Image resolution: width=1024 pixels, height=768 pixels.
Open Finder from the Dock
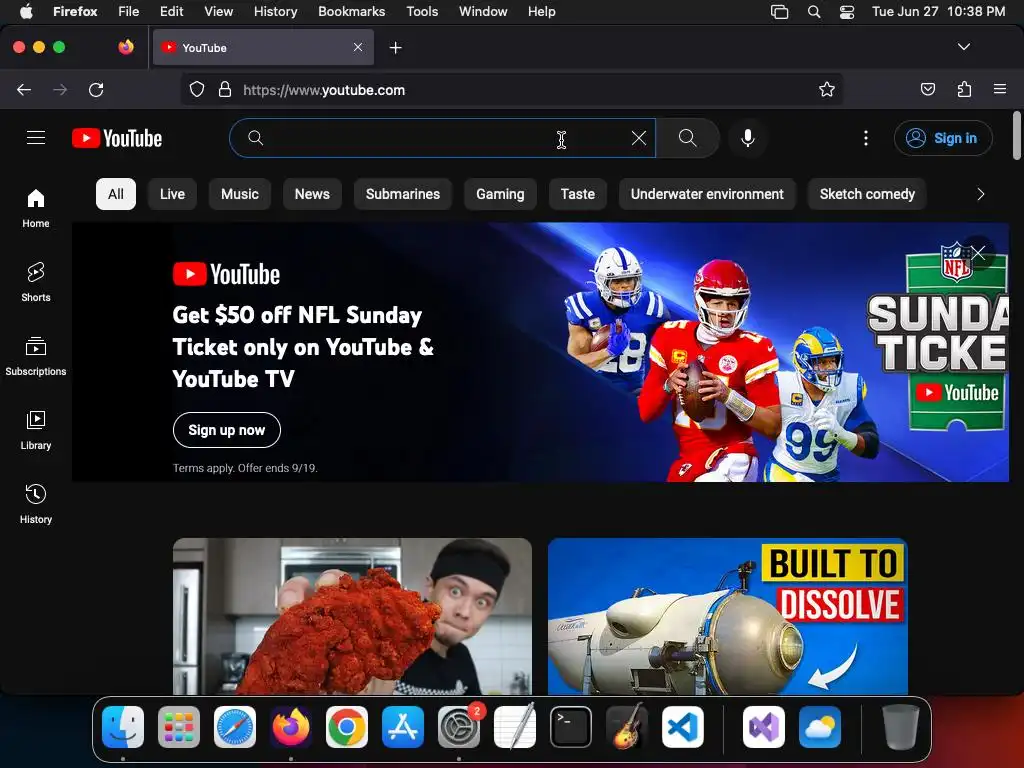click(x=123, y=727)
